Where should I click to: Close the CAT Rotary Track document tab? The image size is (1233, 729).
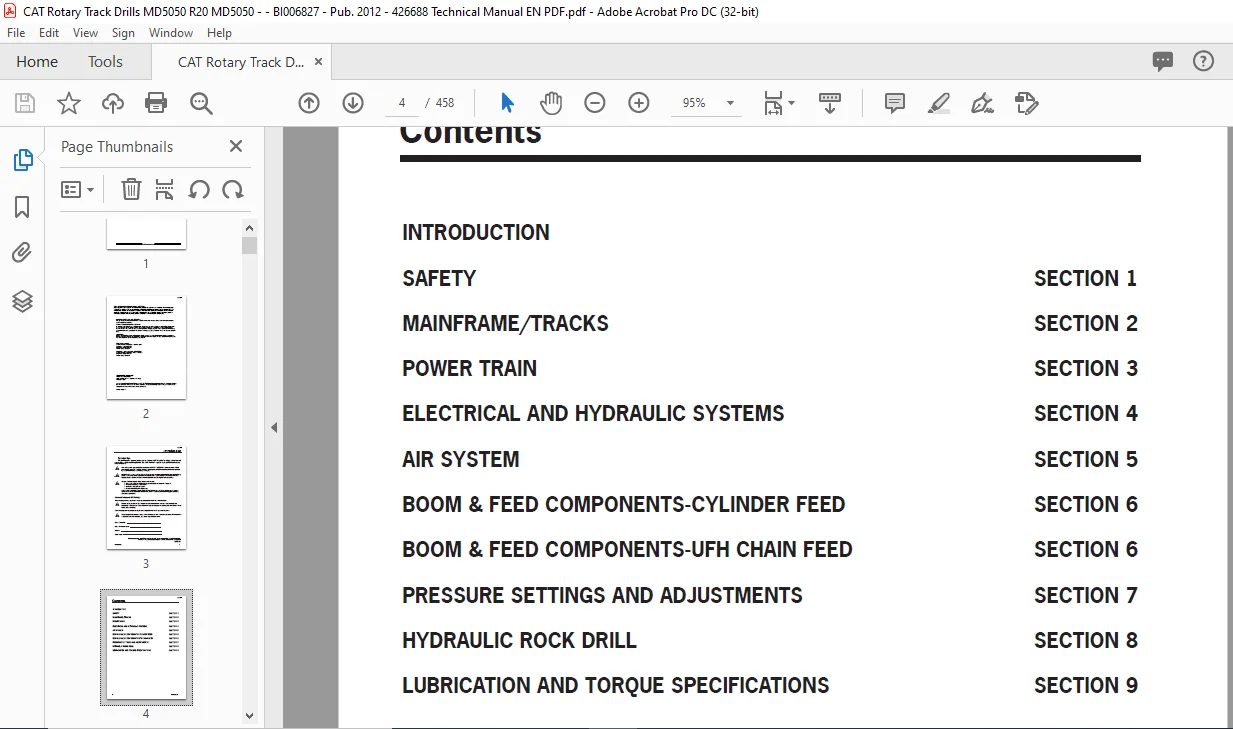point(318,62)
